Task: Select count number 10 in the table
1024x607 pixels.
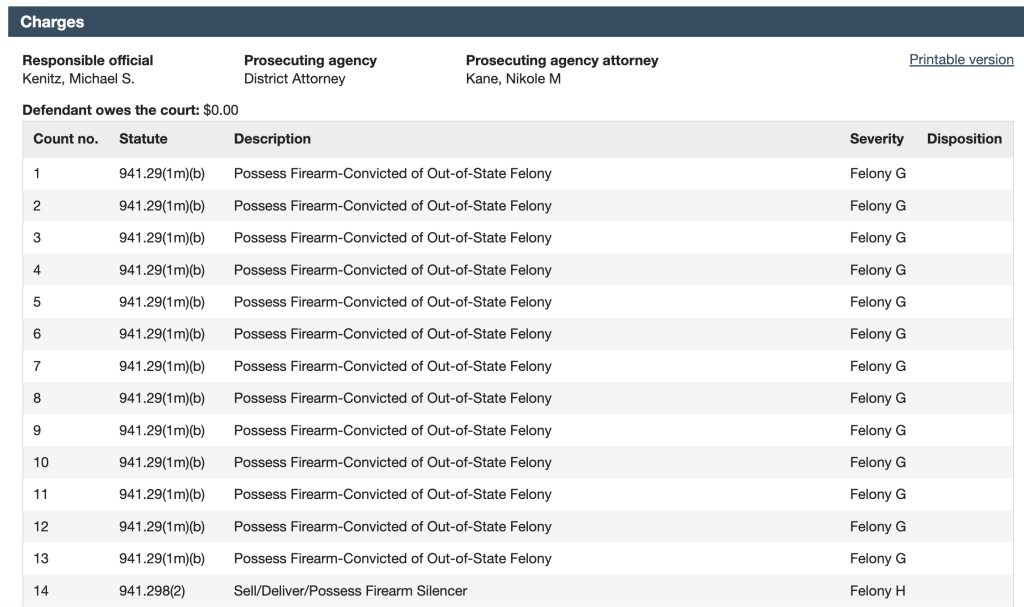Action: click(41, 463)
